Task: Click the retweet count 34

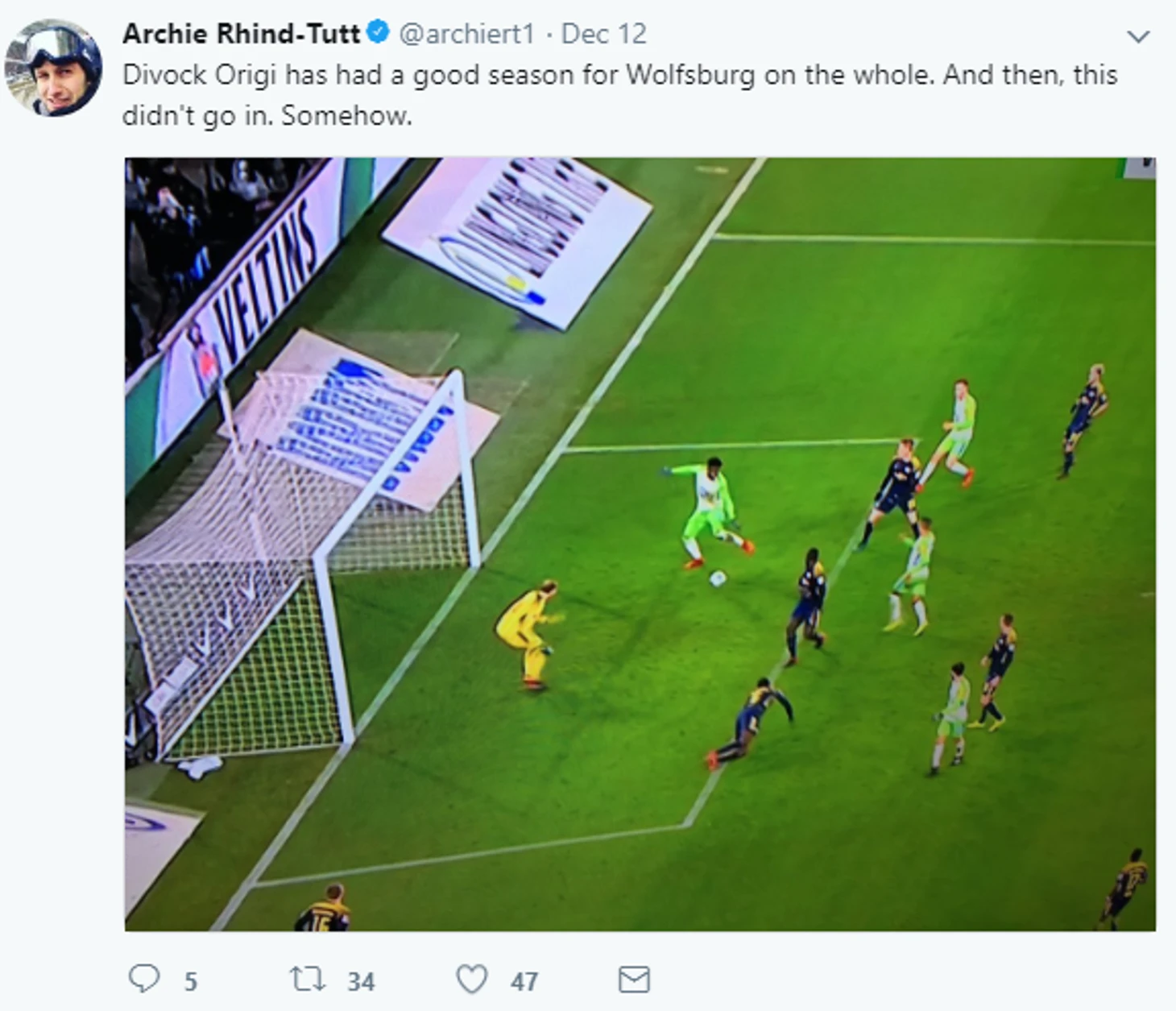Action: [x=361, y=981]
